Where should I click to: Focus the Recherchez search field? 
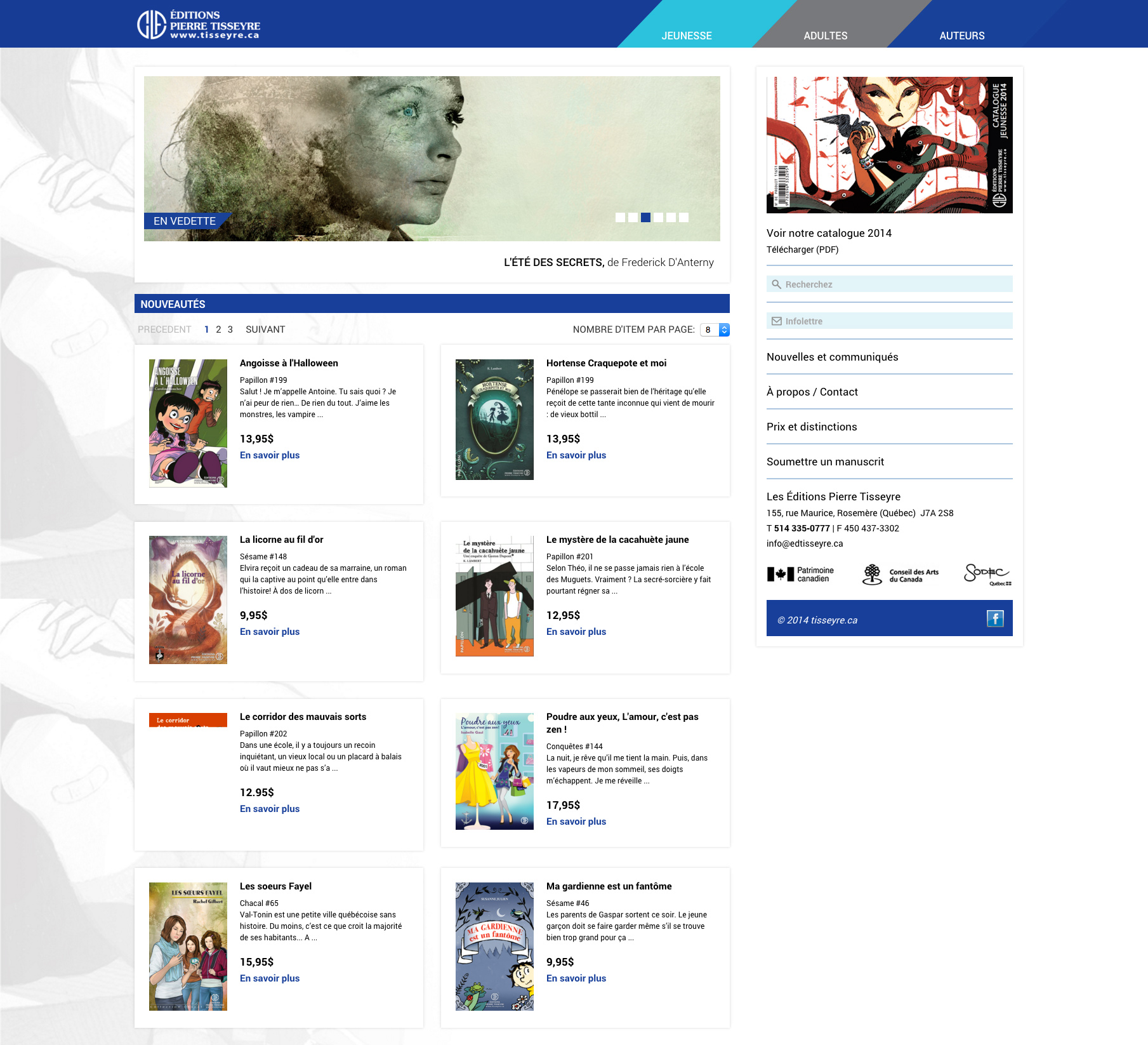895,284
